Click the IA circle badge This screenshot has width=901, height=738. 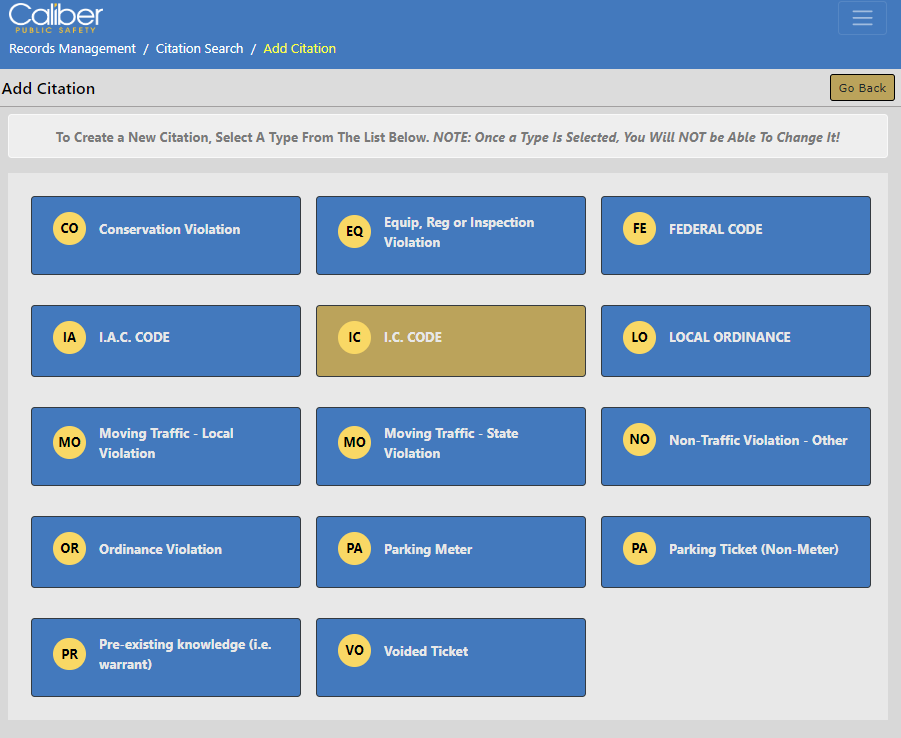point(69,338)
